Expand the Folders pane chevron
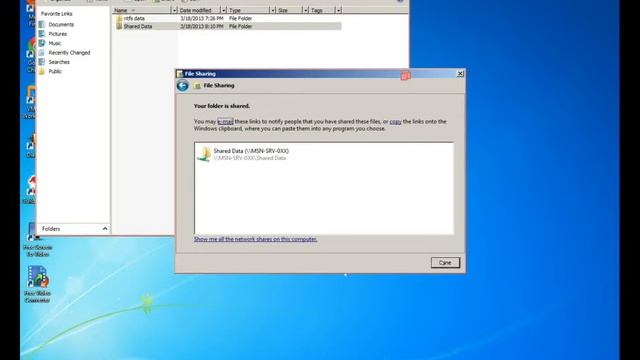The width and height of the screenshot is (640, 360). (x=105, y=229)
